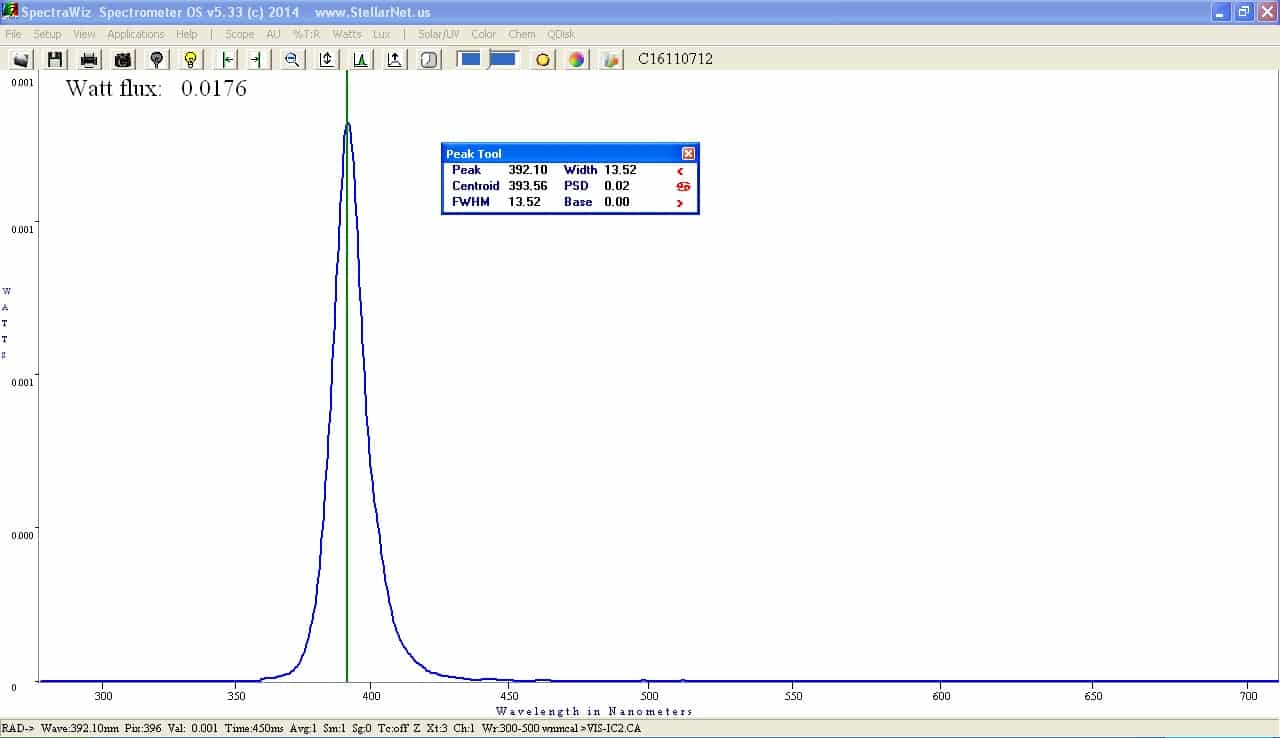This screenshot has width=1280, height=738.
Task: Open the File menu
Action: coord(13,34)
